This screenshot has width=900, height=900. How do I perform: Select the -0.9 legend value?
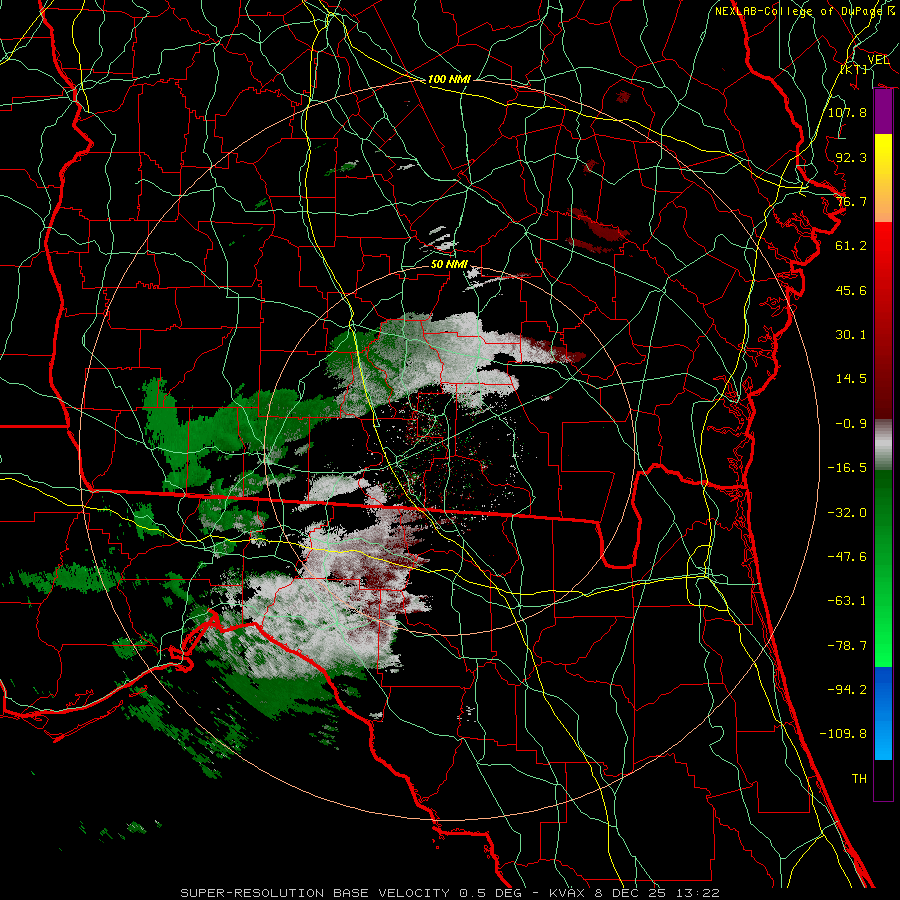pyautogui.click(x=851, y=424)
